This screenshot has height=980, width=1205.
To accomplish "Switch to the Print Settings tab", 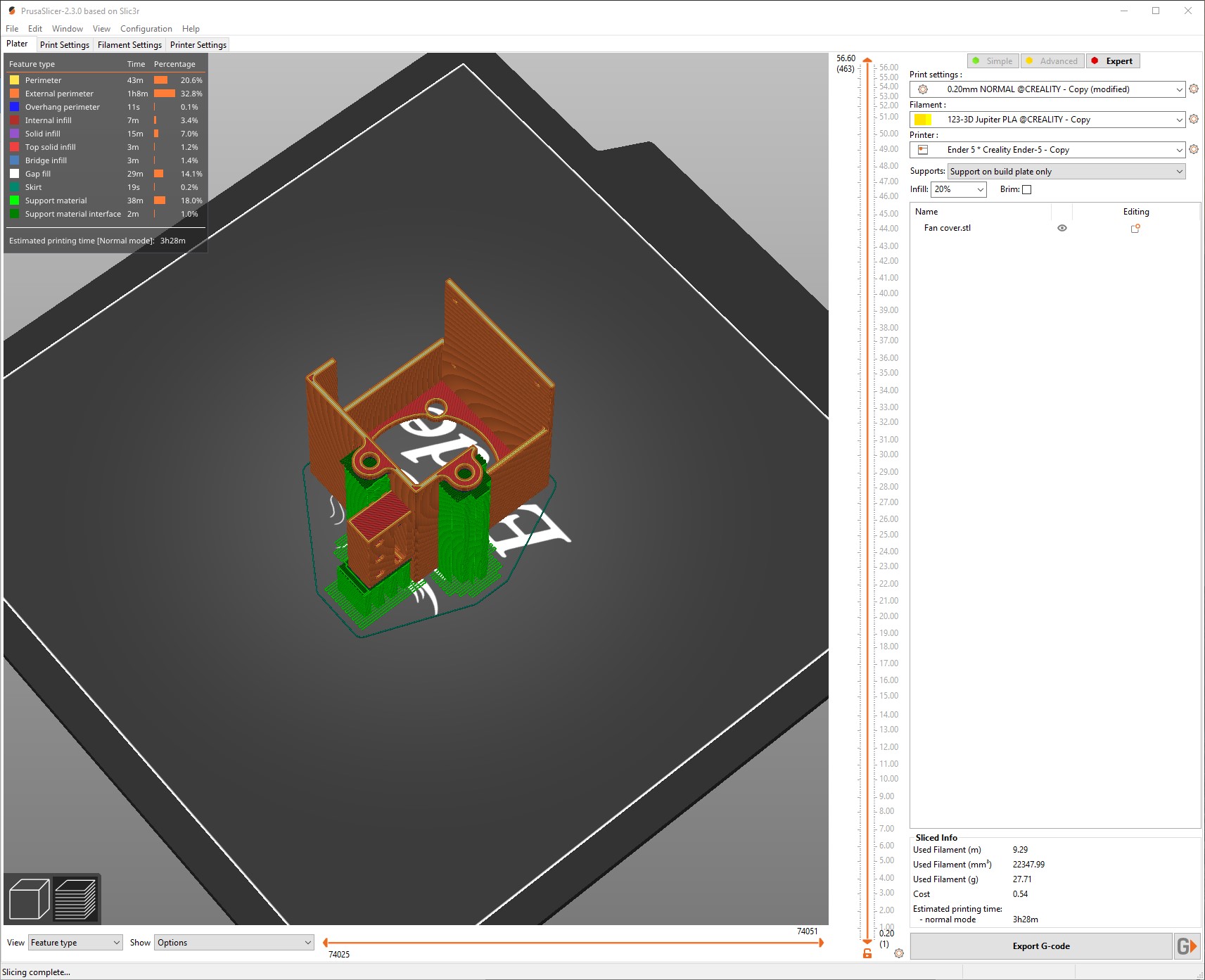I will pos(65,45).
